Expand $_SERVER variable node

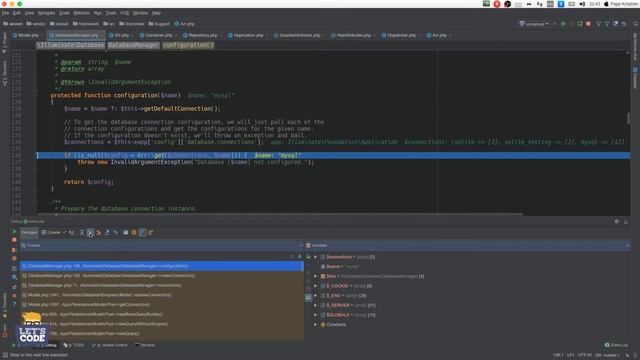coord(316,305)
